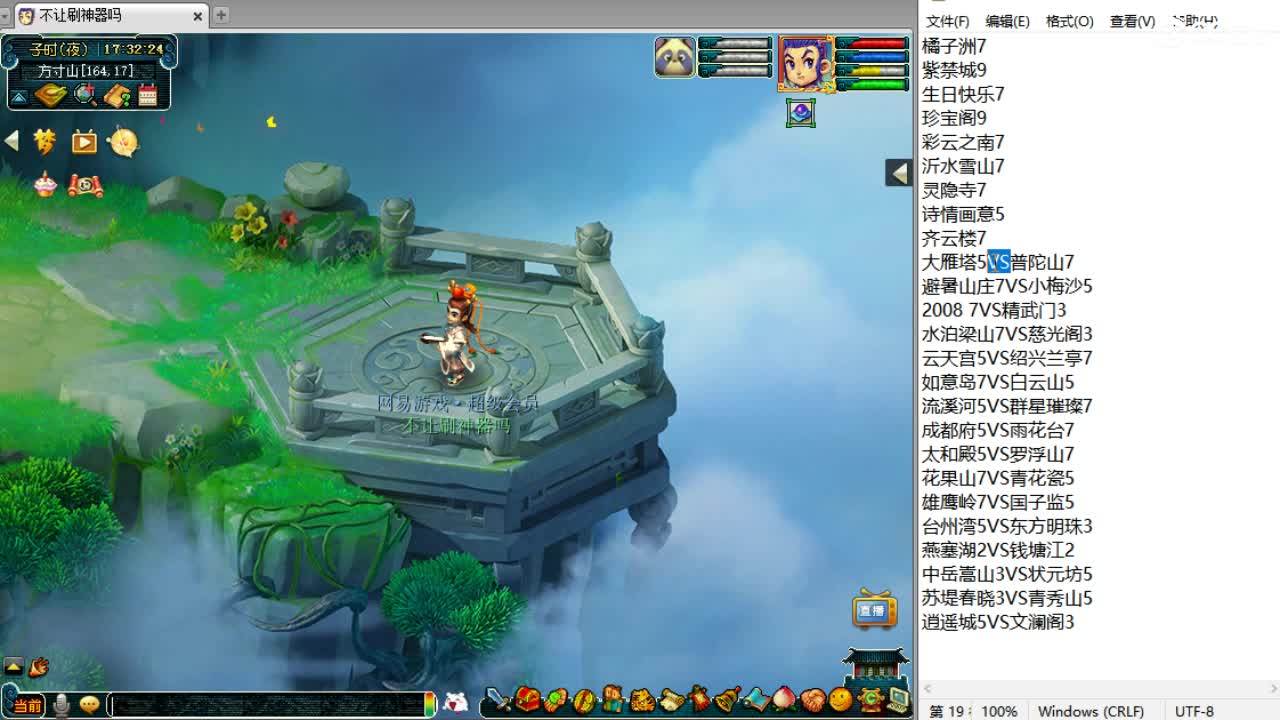
Task: Click the computer monitor icon
Action: (x=898, y=699)
